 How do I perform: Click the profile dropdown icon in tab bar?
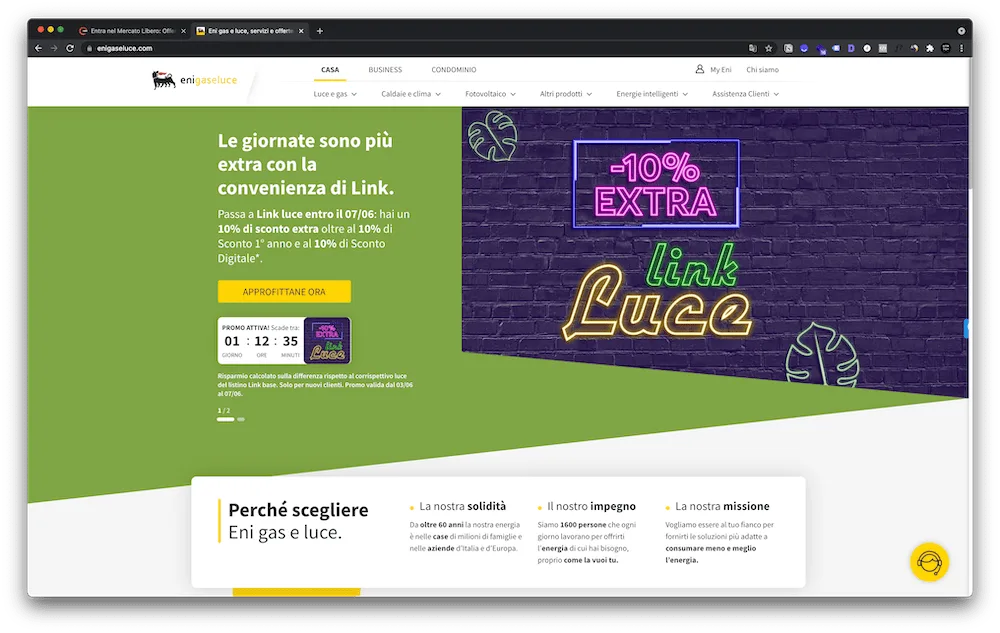(961, 31)
